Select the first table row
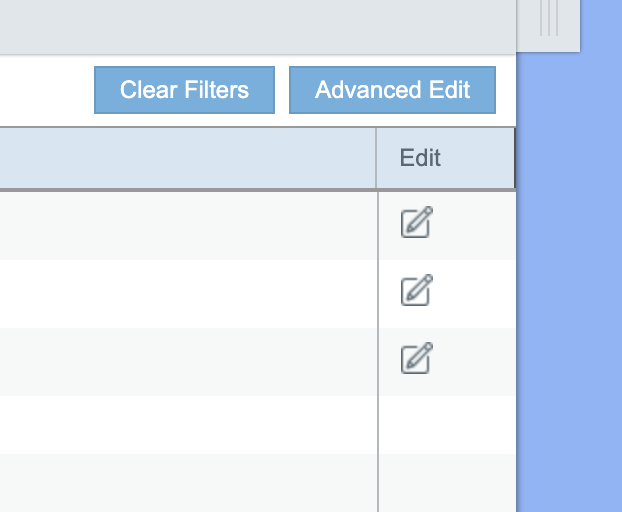 point(188,225)
